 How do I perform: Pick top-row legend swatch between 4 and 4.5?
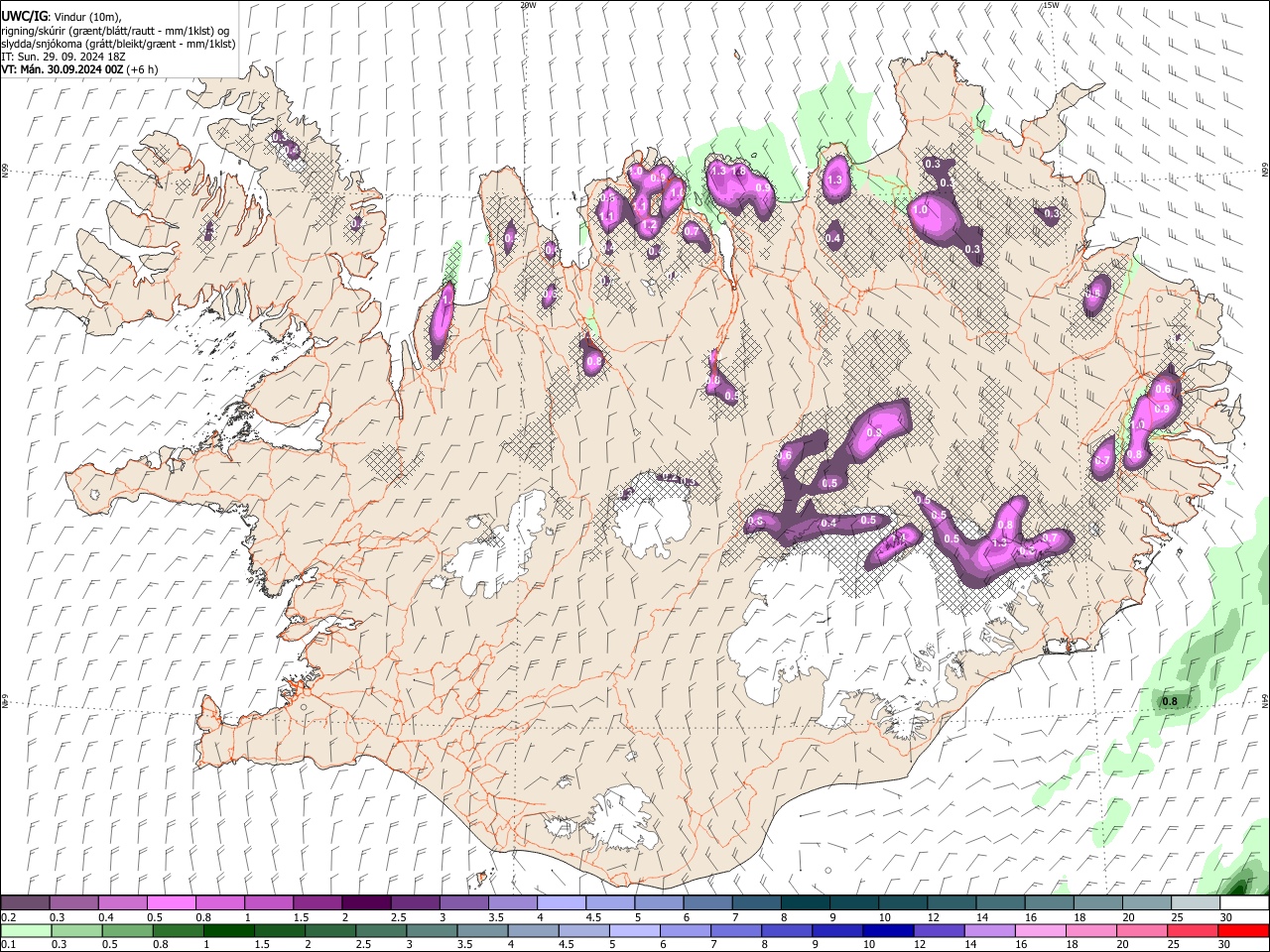(x=561, y=903)
